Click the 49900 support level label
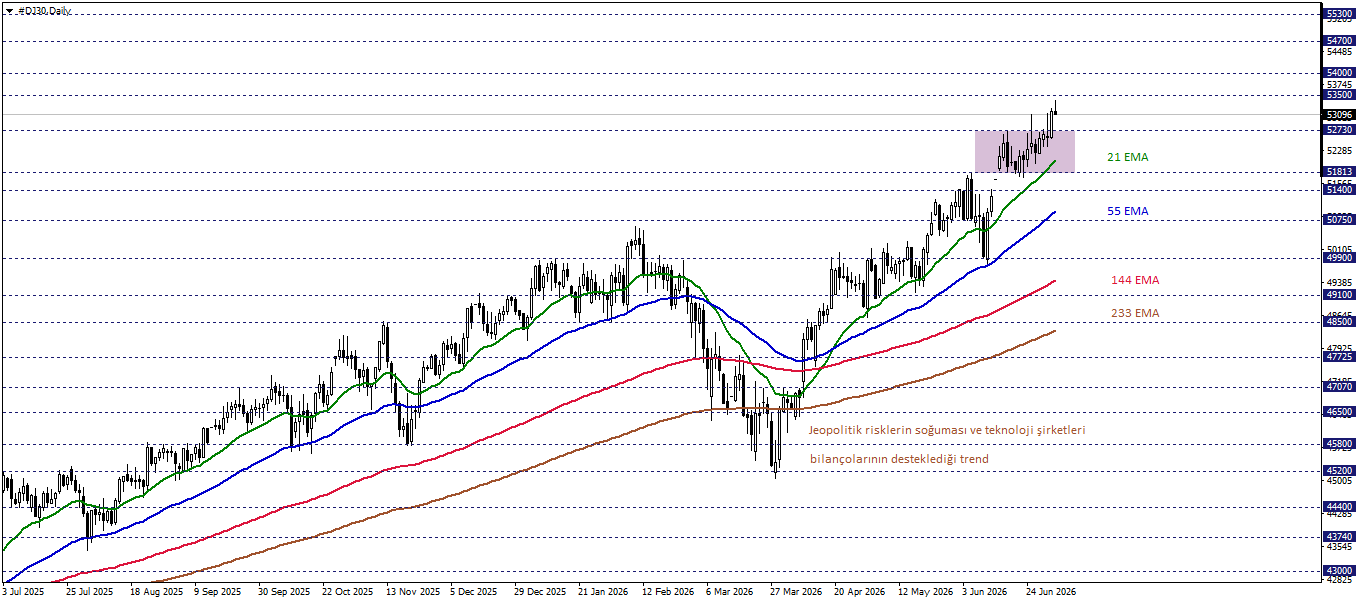This screenshot has width=1362, height=603. [x=1340, y=258]
